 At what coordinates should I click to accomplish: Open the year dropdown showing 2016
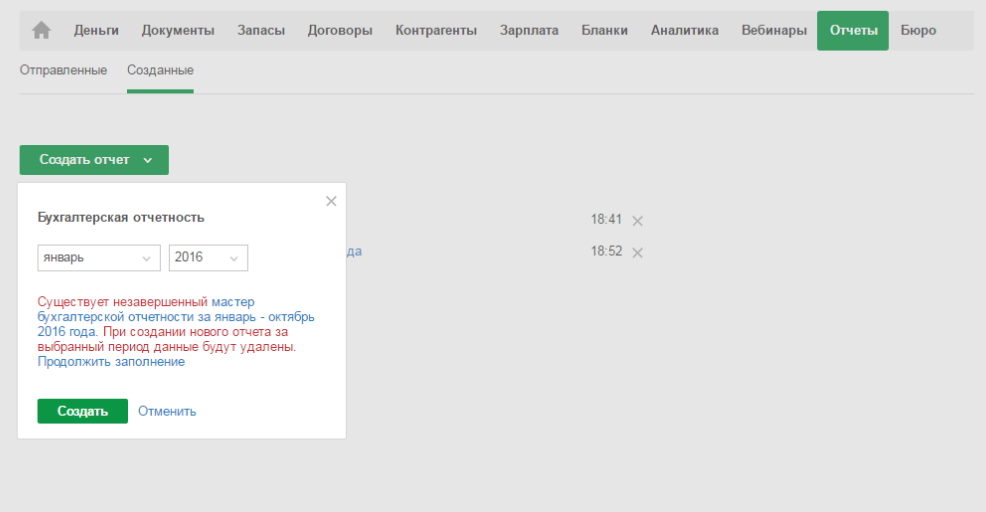pos(208,258)
